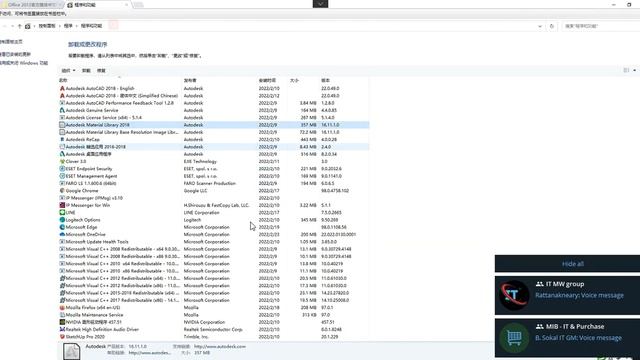The height and width of the screenshot is (360, 640).
Task: Sort by 版本 column header
Action: pyautogui.click(x=325, y=80)
